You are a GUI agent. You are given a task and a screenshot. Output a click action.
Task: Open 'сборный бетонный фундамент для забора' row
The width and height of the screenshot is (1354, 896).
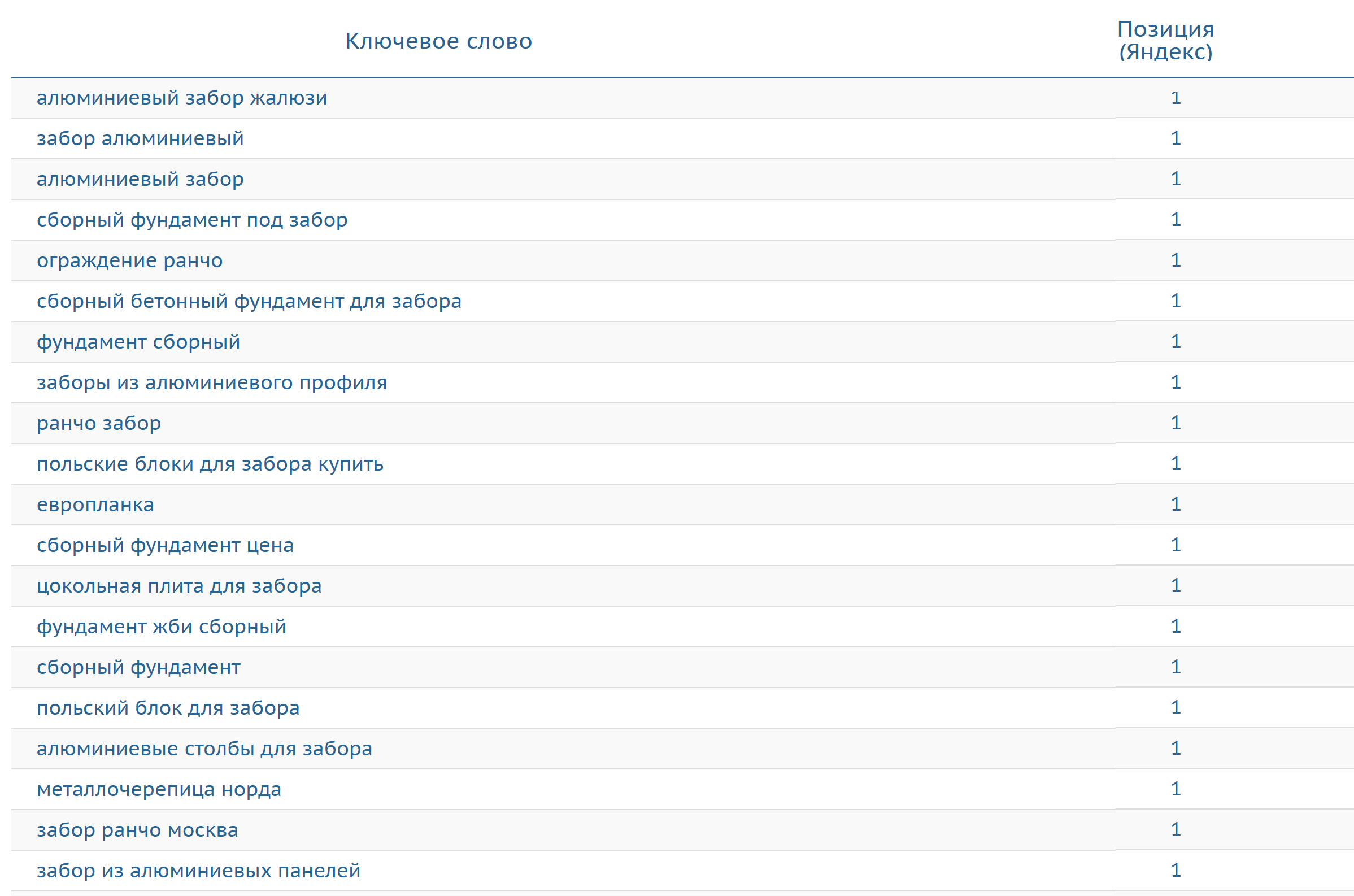(249, 301)
